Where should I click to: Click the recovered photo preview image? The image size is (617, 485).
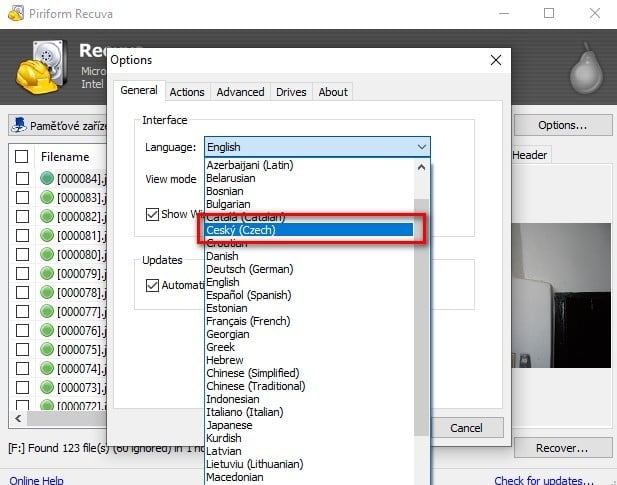(x=561, y=296)
